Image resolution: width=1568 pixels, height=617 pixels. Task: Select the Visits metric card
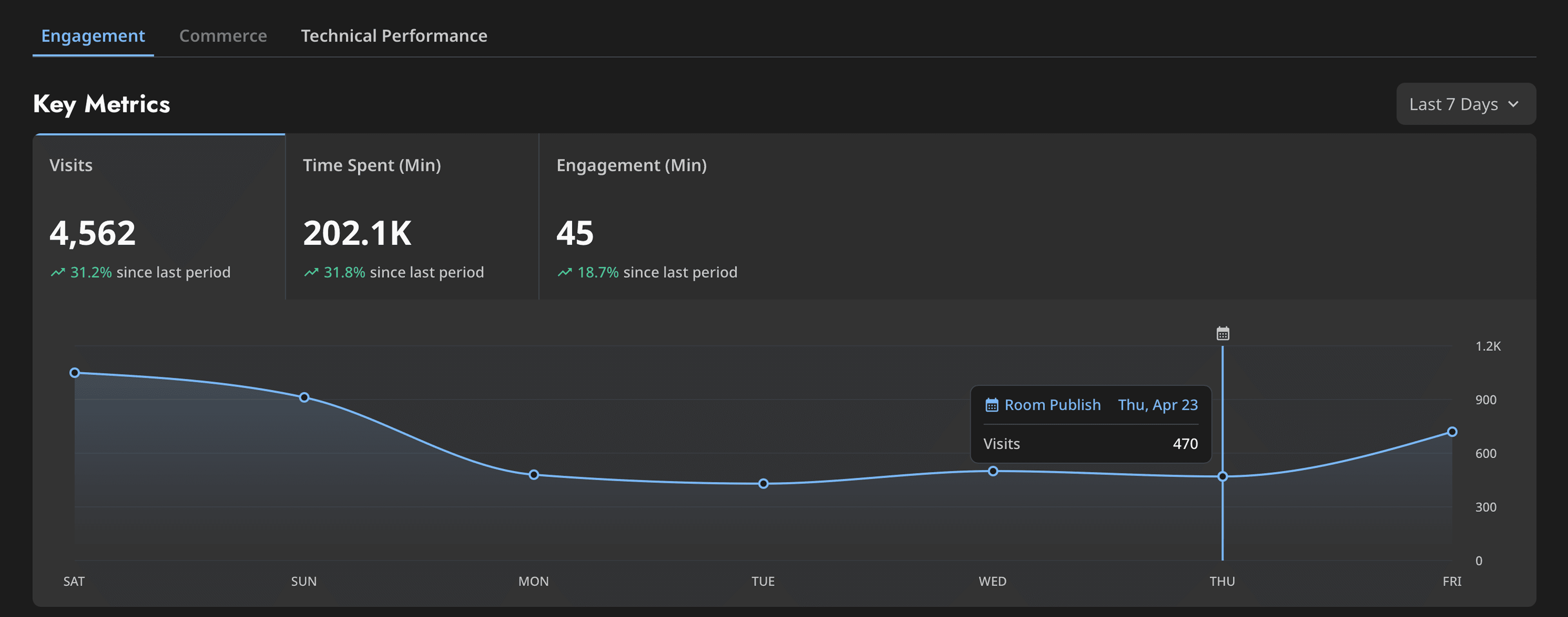pos(159,217)
